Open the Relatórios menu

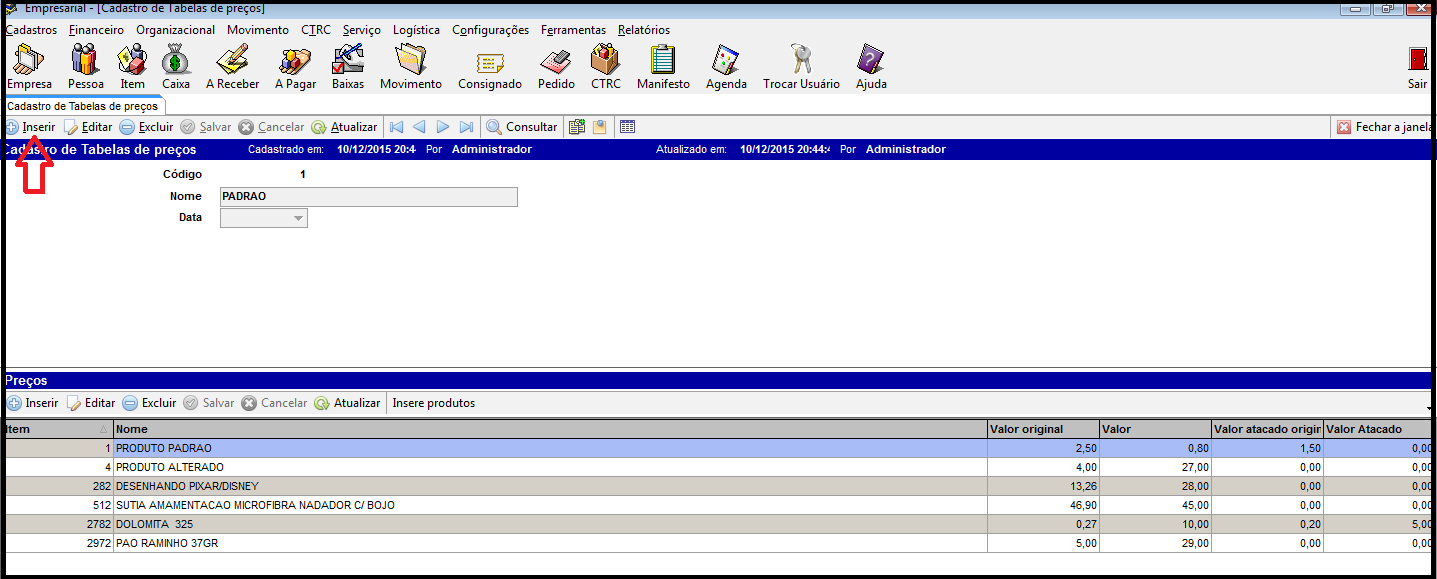643,30
